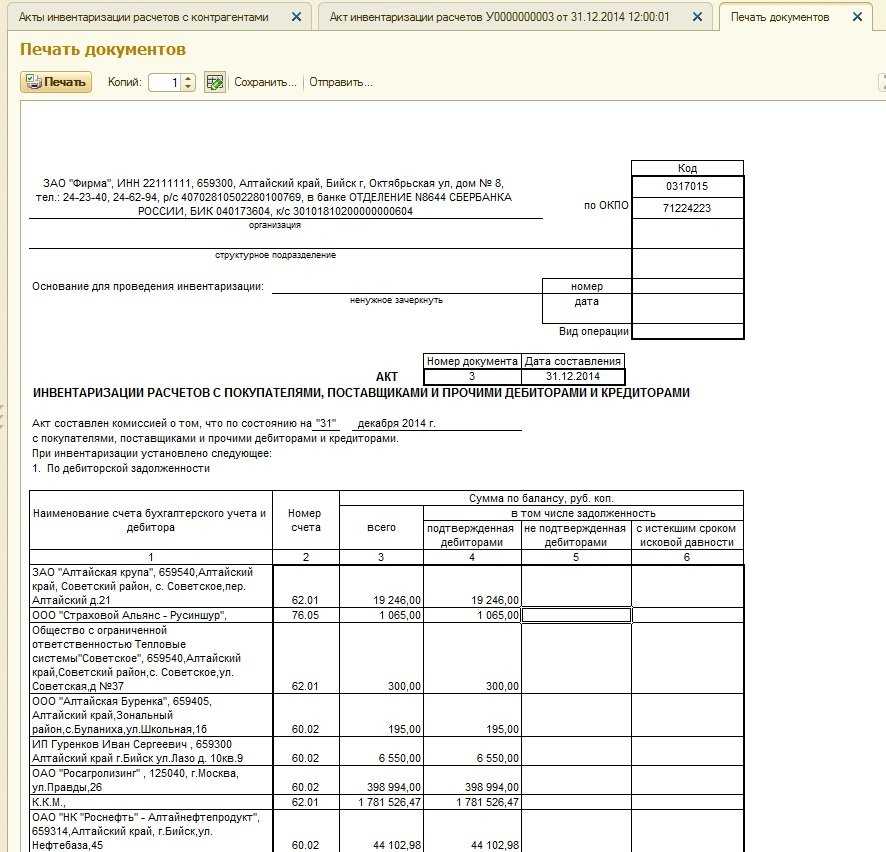Click the Печать button with printer icon
This screenshot has width=886, height=852.
tap(56, 82)
